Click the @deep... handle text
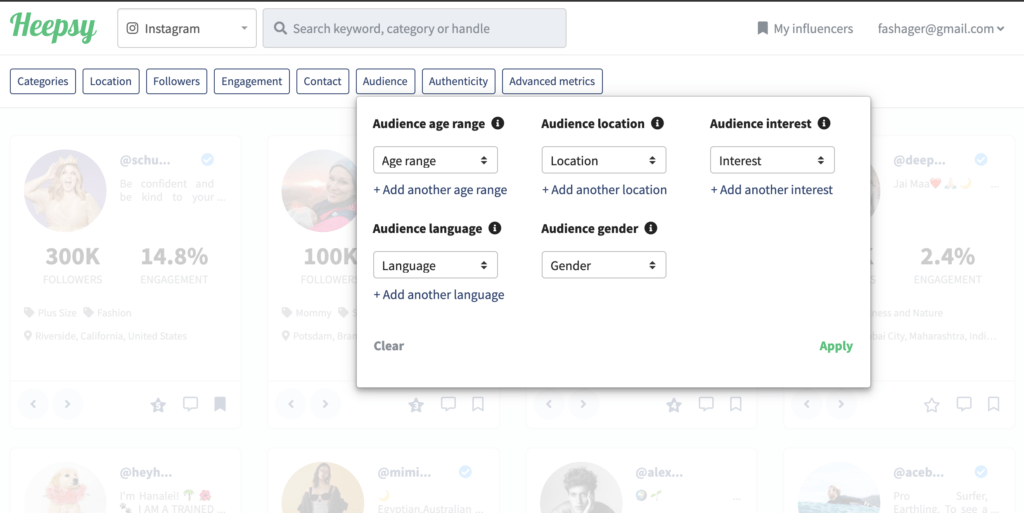Viewport: 1024px width, 513px height. [920, 161]
